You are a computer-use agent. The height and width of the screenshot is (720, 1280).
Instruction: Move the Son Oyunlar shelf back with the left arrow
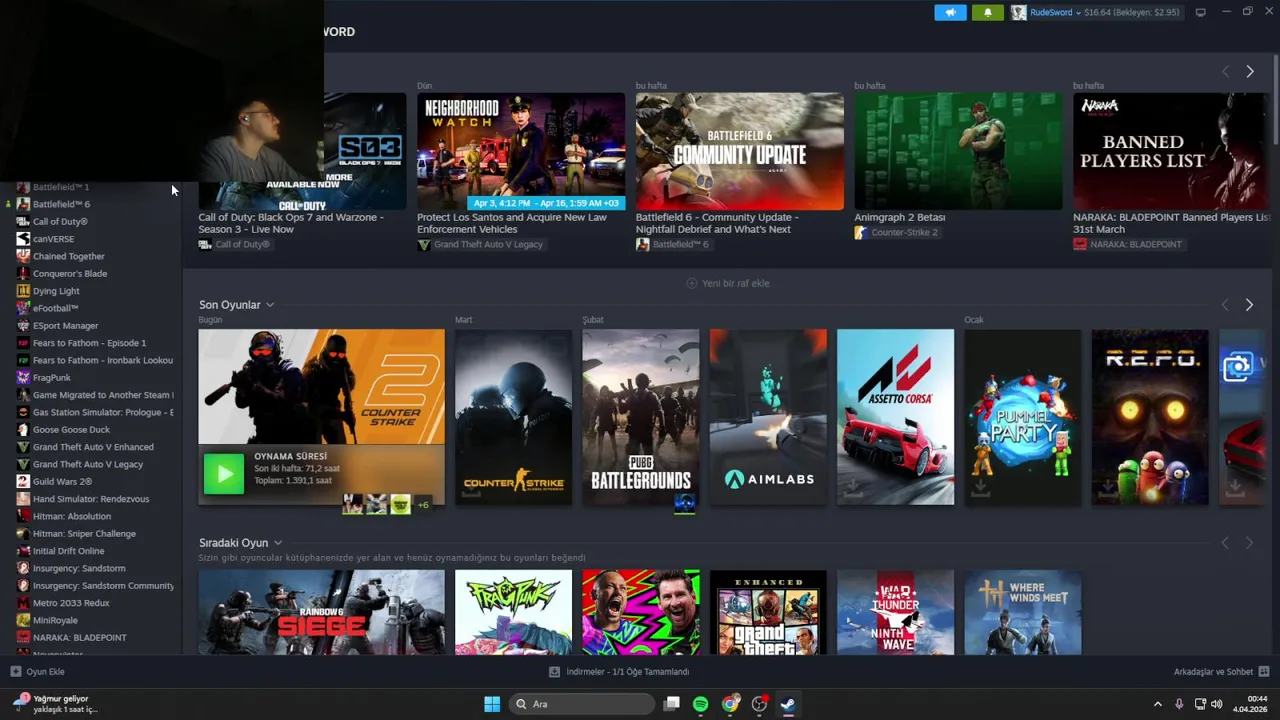pos(1225,304)
